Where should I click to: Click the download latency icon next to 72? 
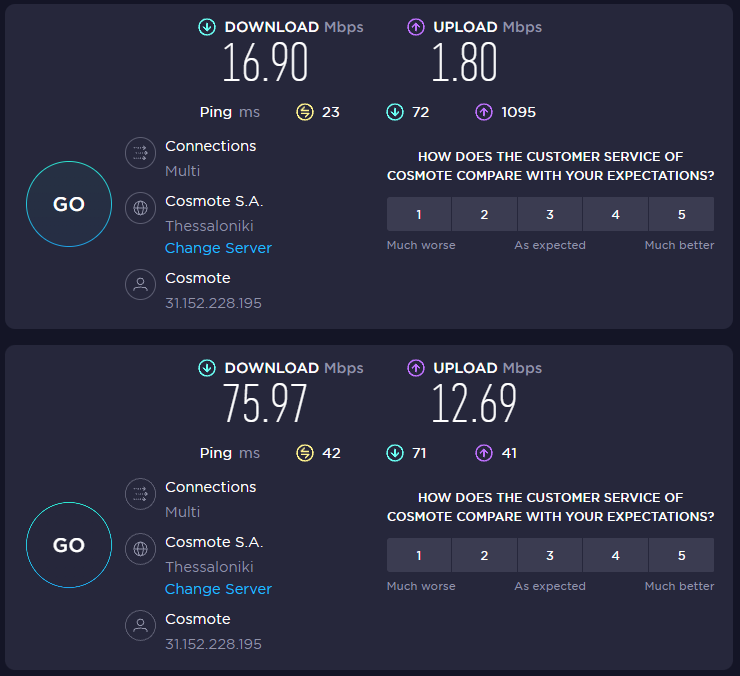click(x=395, y=112)
